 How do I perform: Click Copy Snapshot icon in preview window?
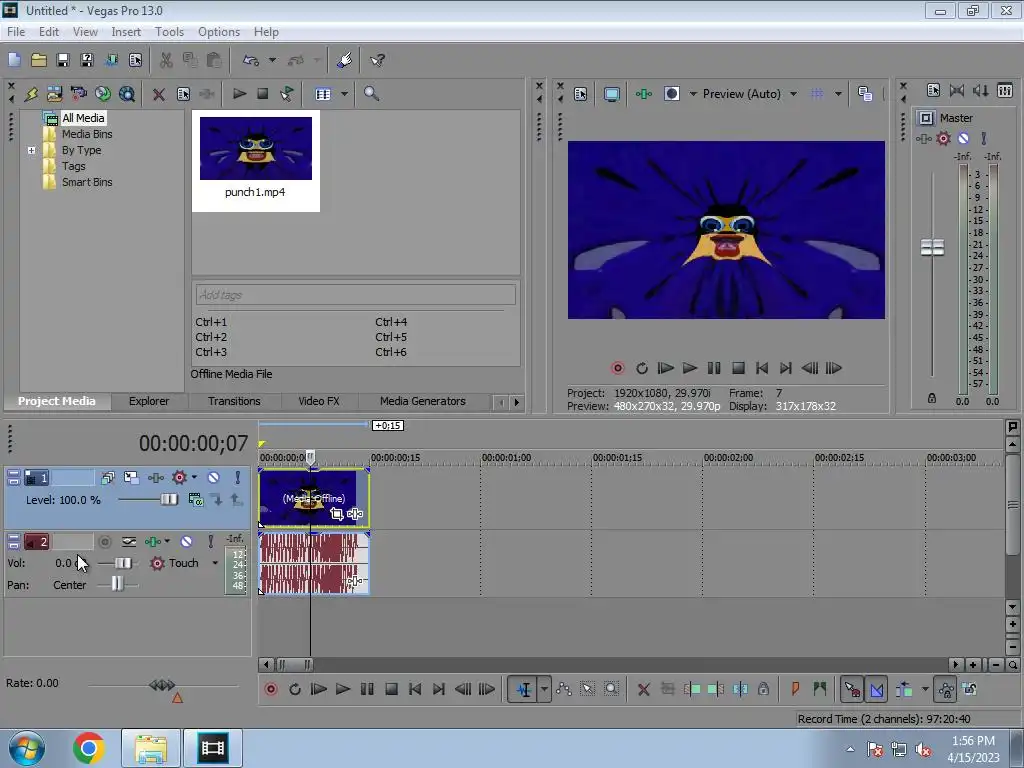click(x=865, y=94)
